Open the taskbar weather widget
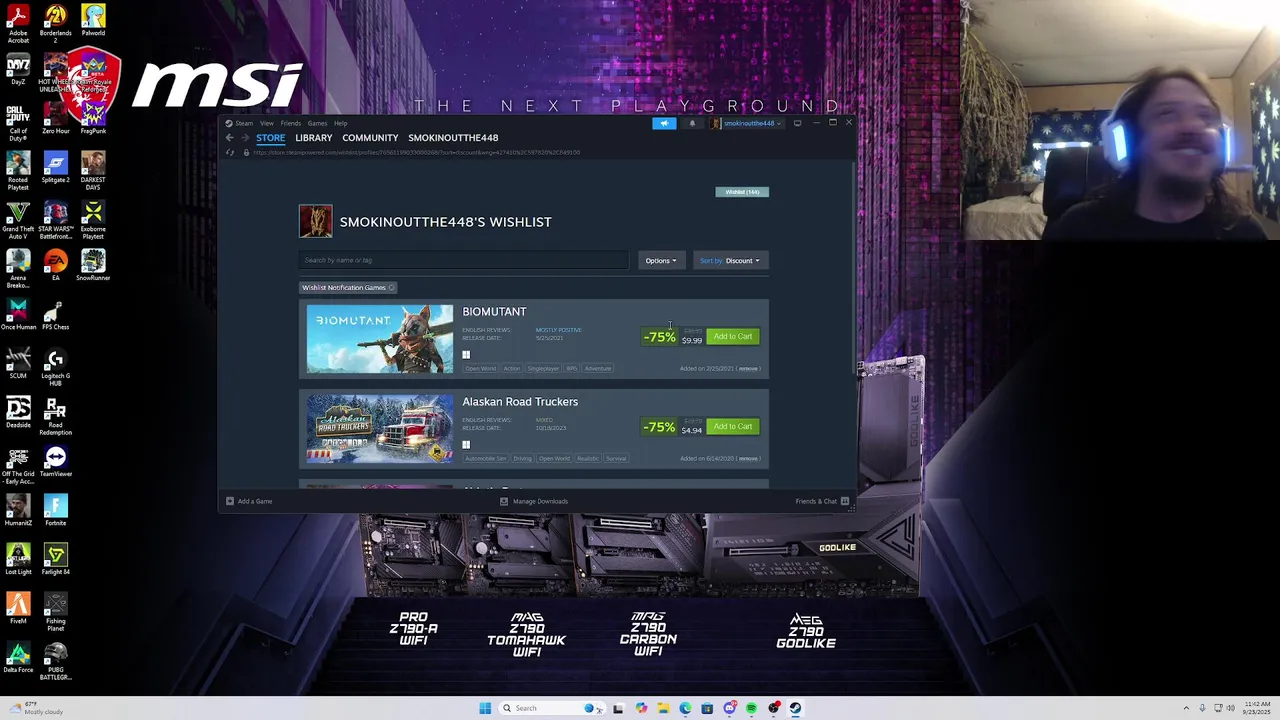 pyautogui.click(x=35, y=708)
